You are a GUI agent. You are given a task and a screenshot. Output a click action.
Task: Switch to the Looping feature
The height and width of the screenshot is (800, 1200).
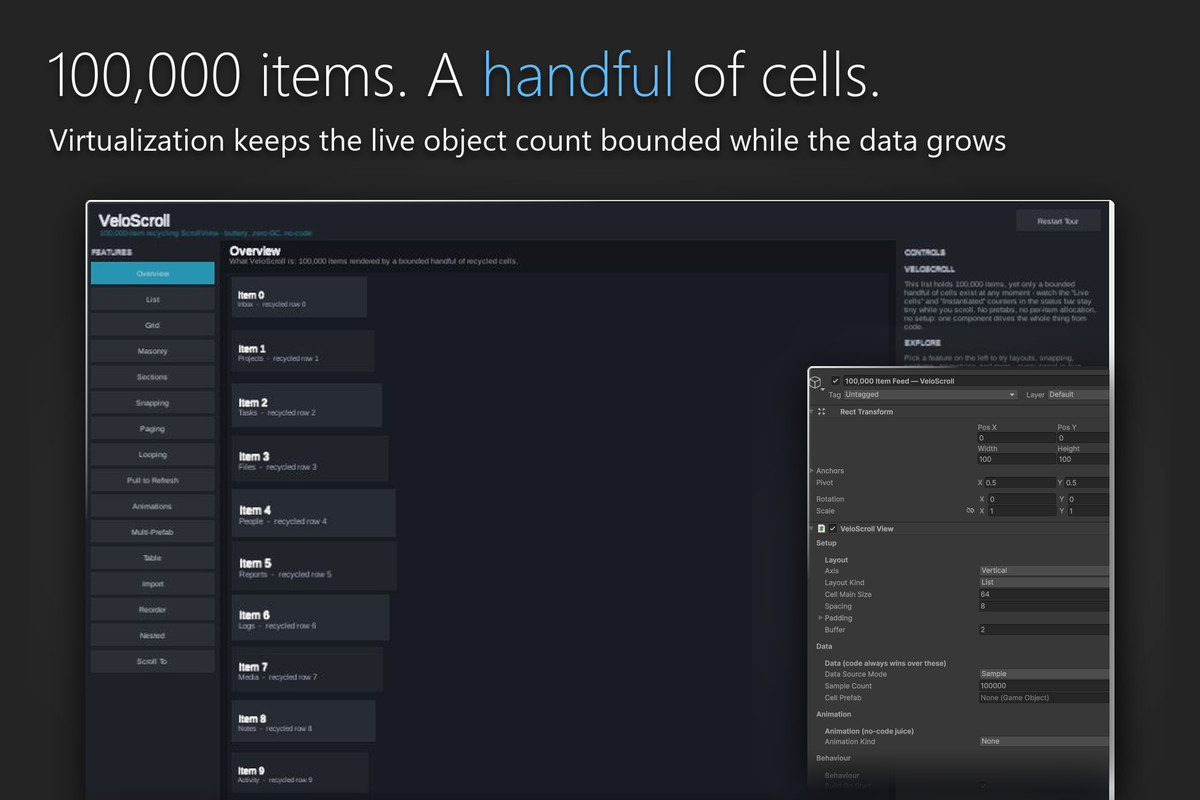(x=152, y=455)
